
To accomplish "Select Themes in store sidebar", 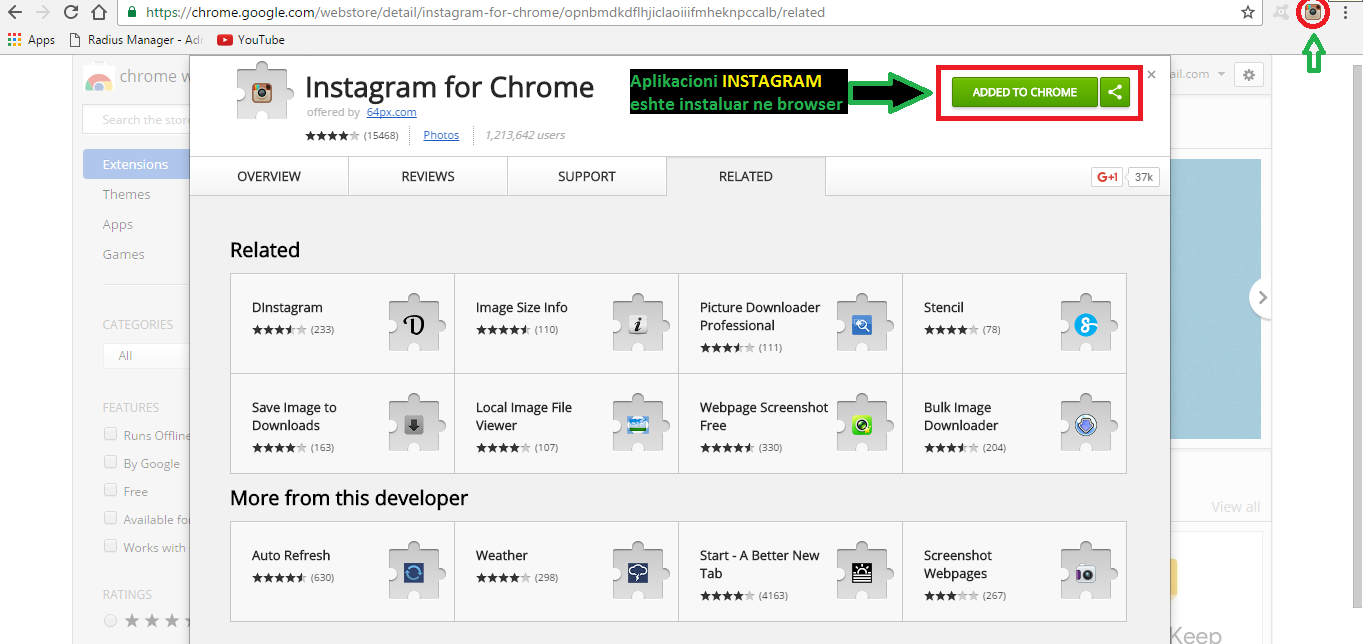I will click(x=127, y=194).
